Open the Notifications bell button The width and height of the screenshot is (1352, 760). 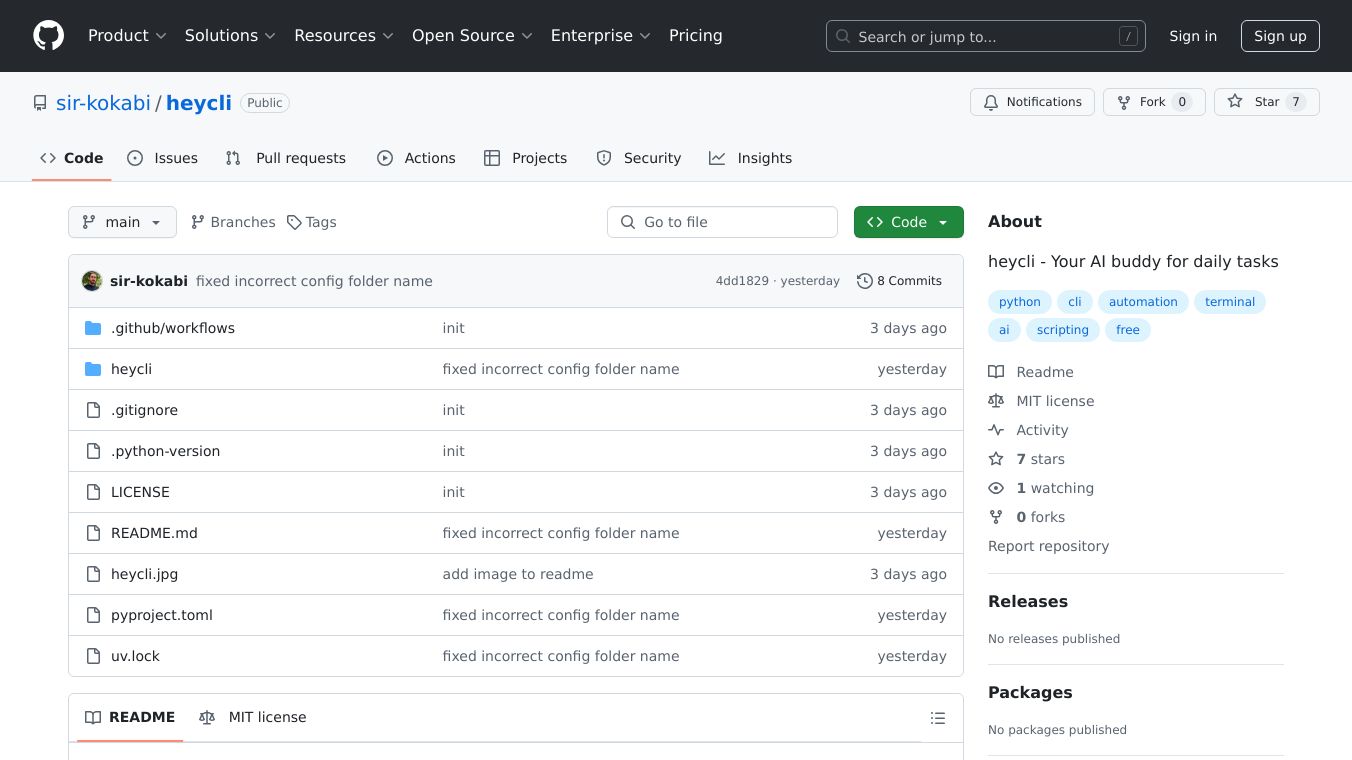[1032, 102]
